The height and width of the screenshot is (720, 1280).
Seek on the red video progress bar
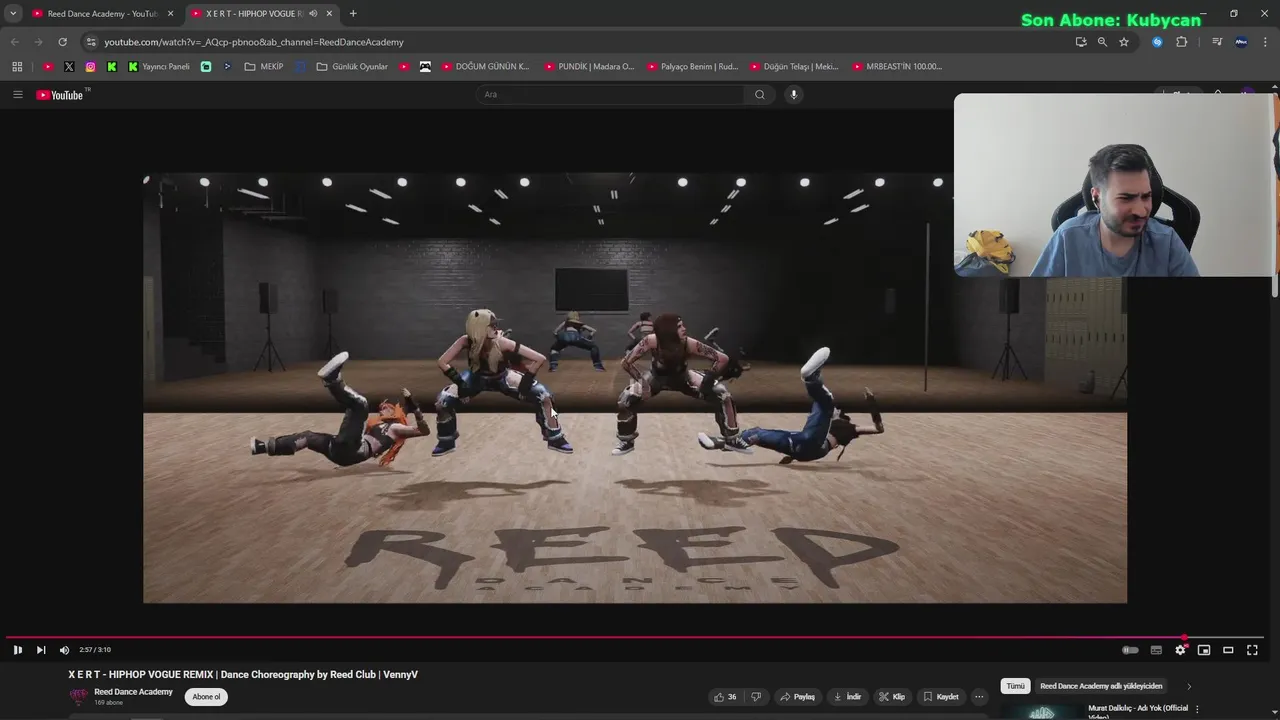point(635,637)
